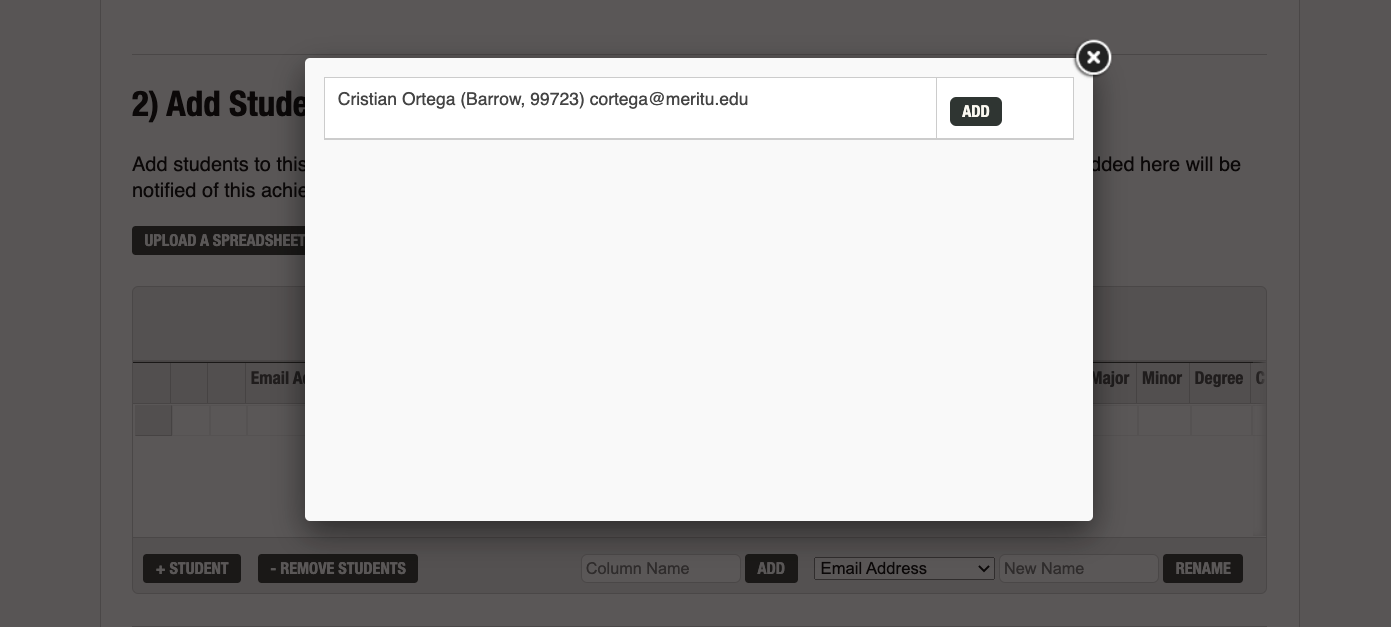Click ADD to create a new column

point(771,568)
